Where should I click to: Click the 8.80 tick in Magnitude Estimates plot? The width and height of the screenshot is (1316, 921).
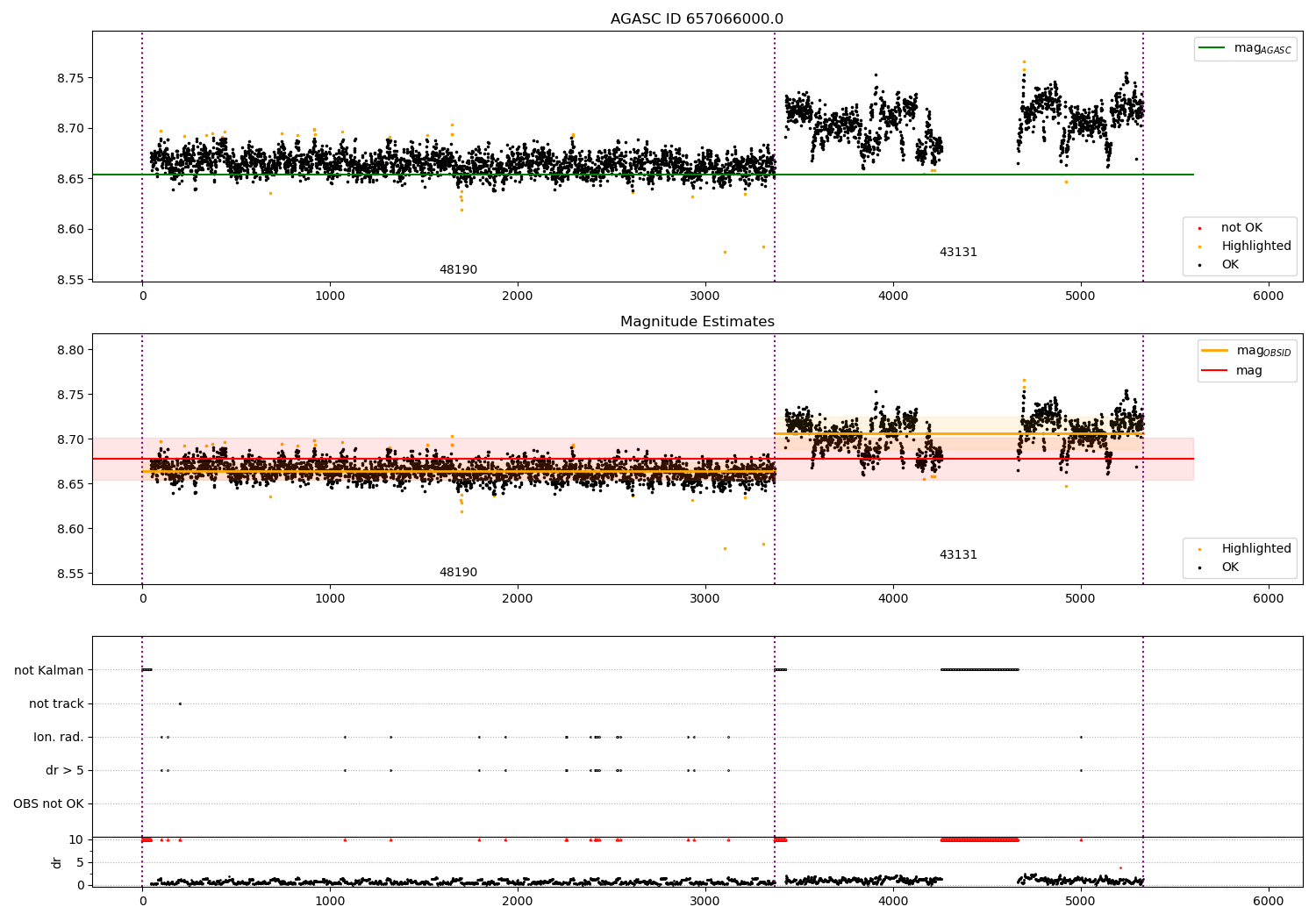click(70, 350)
